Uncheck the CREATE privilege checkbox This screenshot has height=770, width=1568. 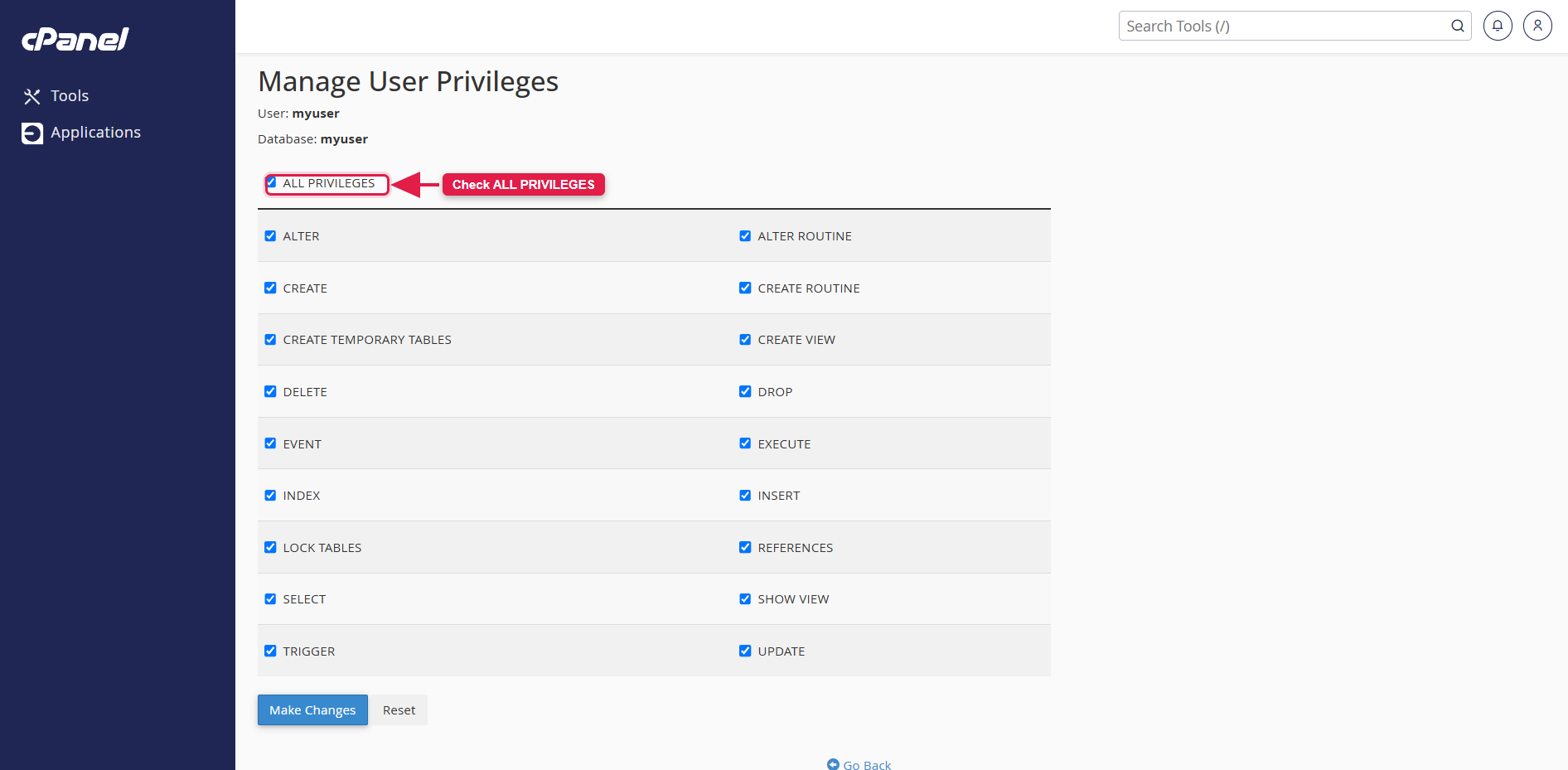coord(270,288)
